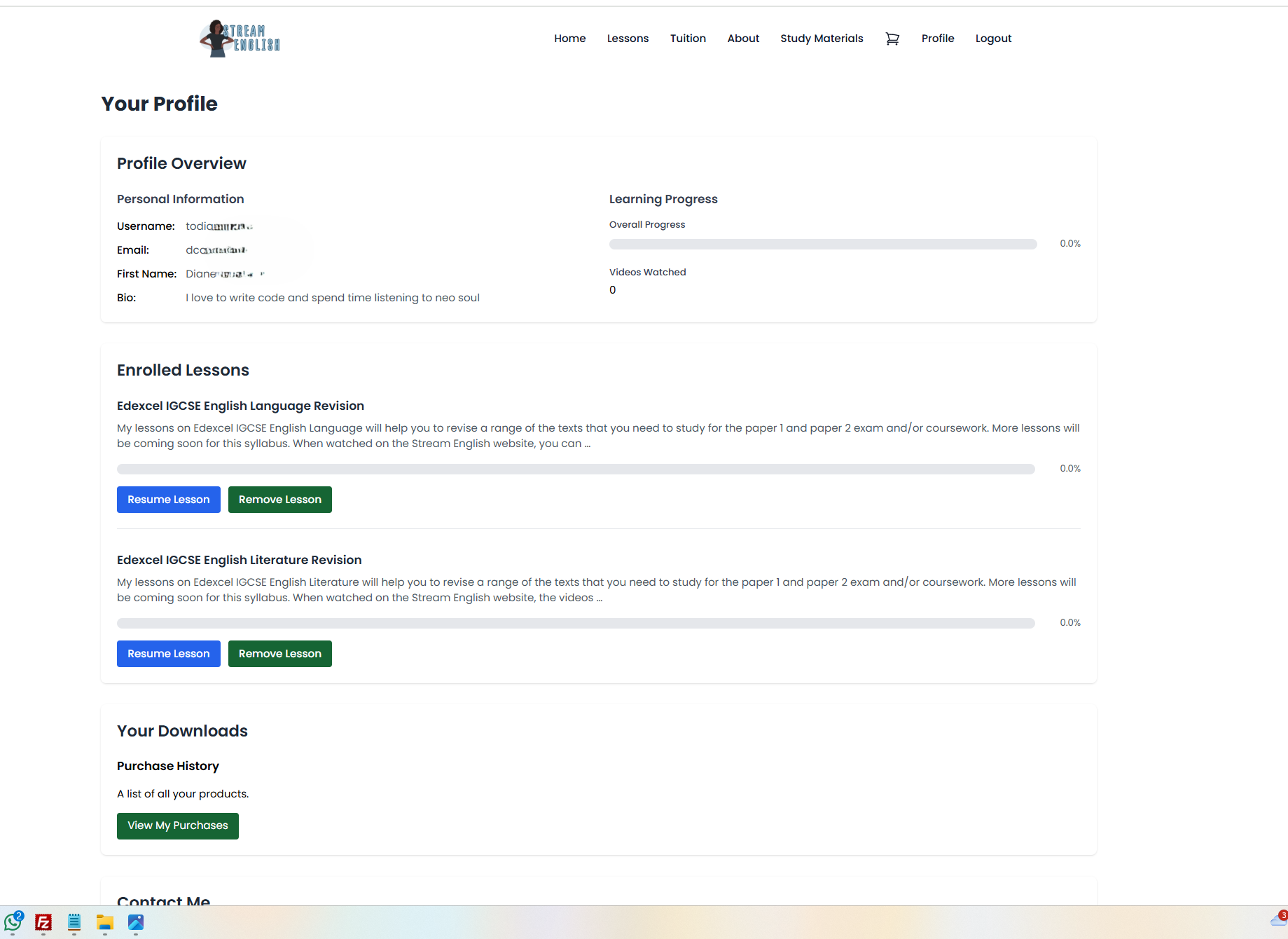Remove the English Language Revision lesson

[279, 500]
